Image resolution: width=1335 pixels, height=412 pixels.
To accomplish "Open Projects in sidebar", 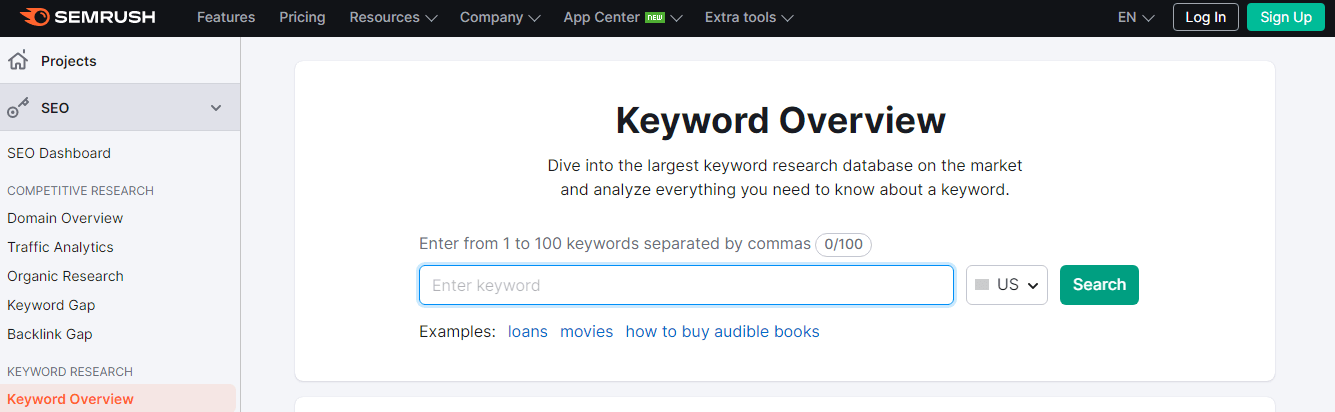I will pyautogui.click(x=69, y=61).
